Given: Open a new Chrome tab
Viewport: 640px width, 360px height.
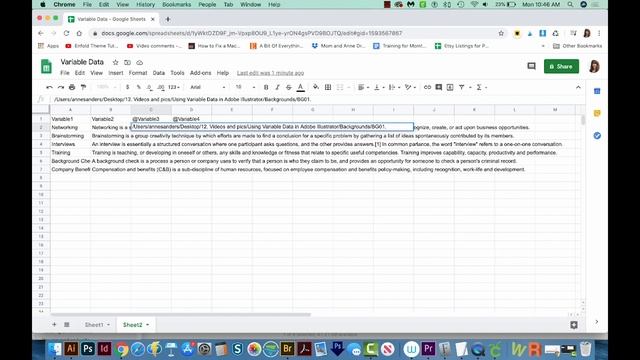Looking at the screenshot, I should 168,19.
